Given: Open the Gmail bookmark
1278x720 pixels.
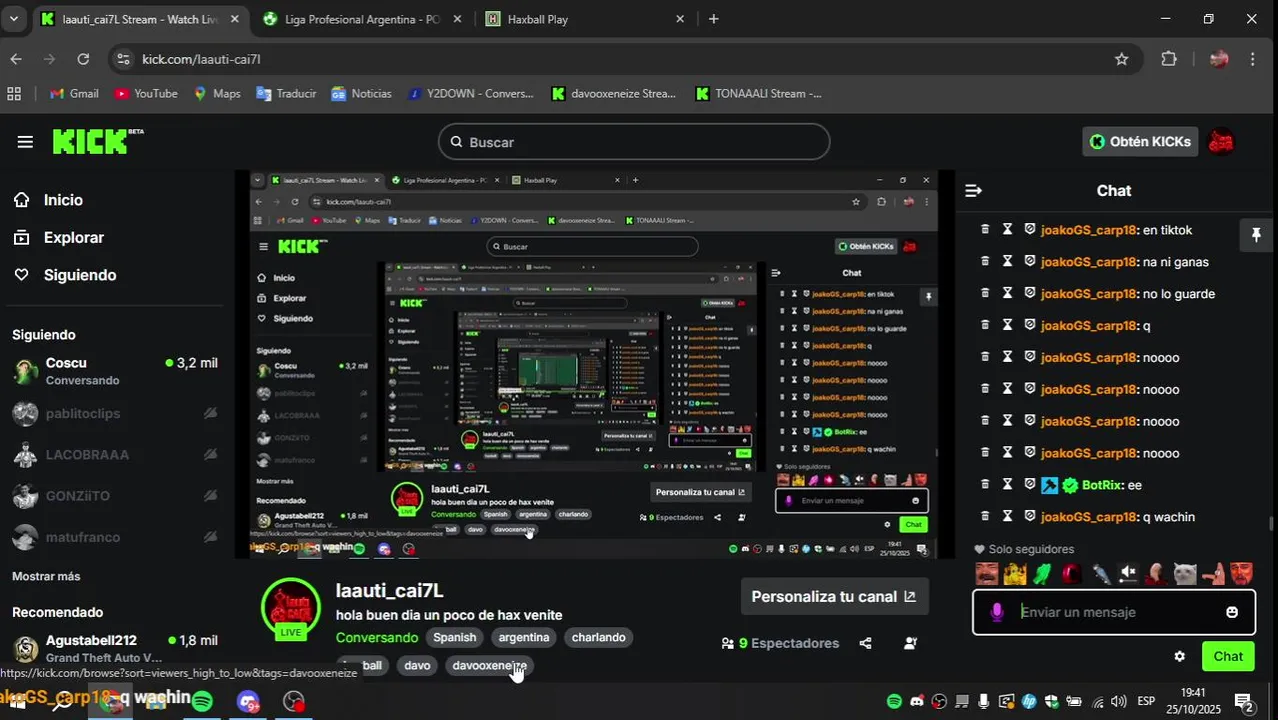Looking at the screenshot, I should pos(74,93).
